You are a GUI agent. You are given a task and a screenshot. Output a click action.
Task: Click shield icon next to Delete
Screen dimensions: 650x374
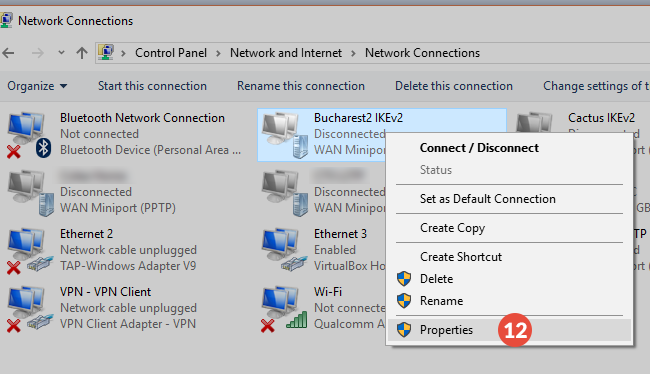(x=404, y=279)
